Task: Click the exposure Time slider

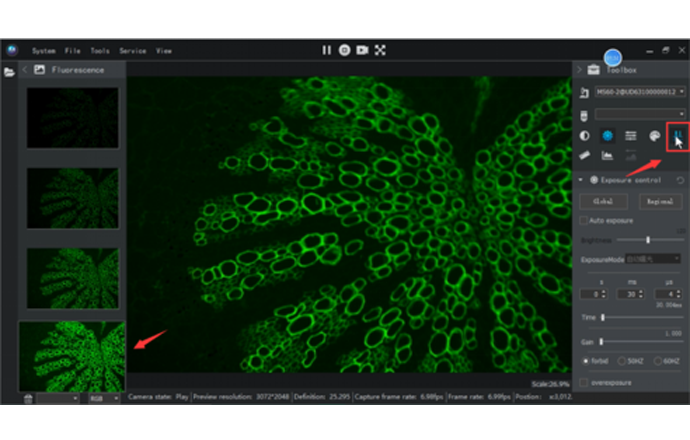Action: click(642, 317)
